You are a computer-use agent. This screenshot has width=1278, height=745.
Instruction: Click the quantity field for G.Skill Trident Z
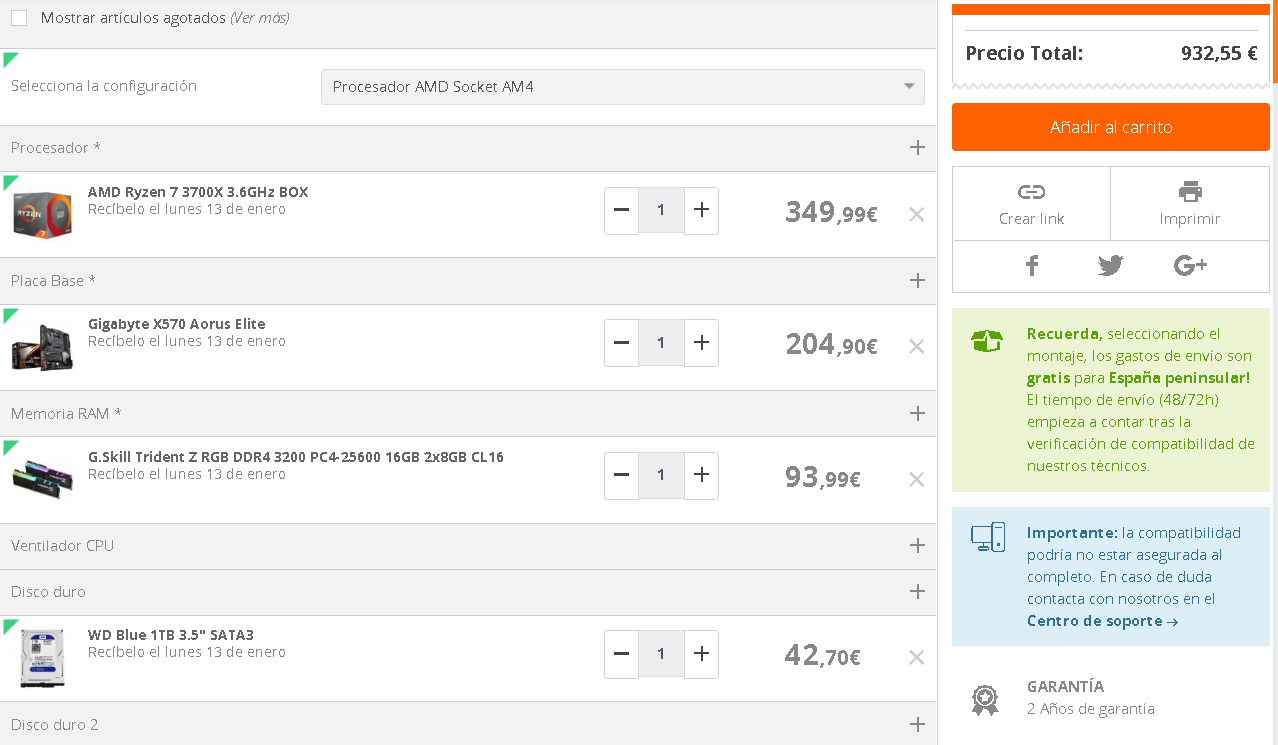pos(661,476)
